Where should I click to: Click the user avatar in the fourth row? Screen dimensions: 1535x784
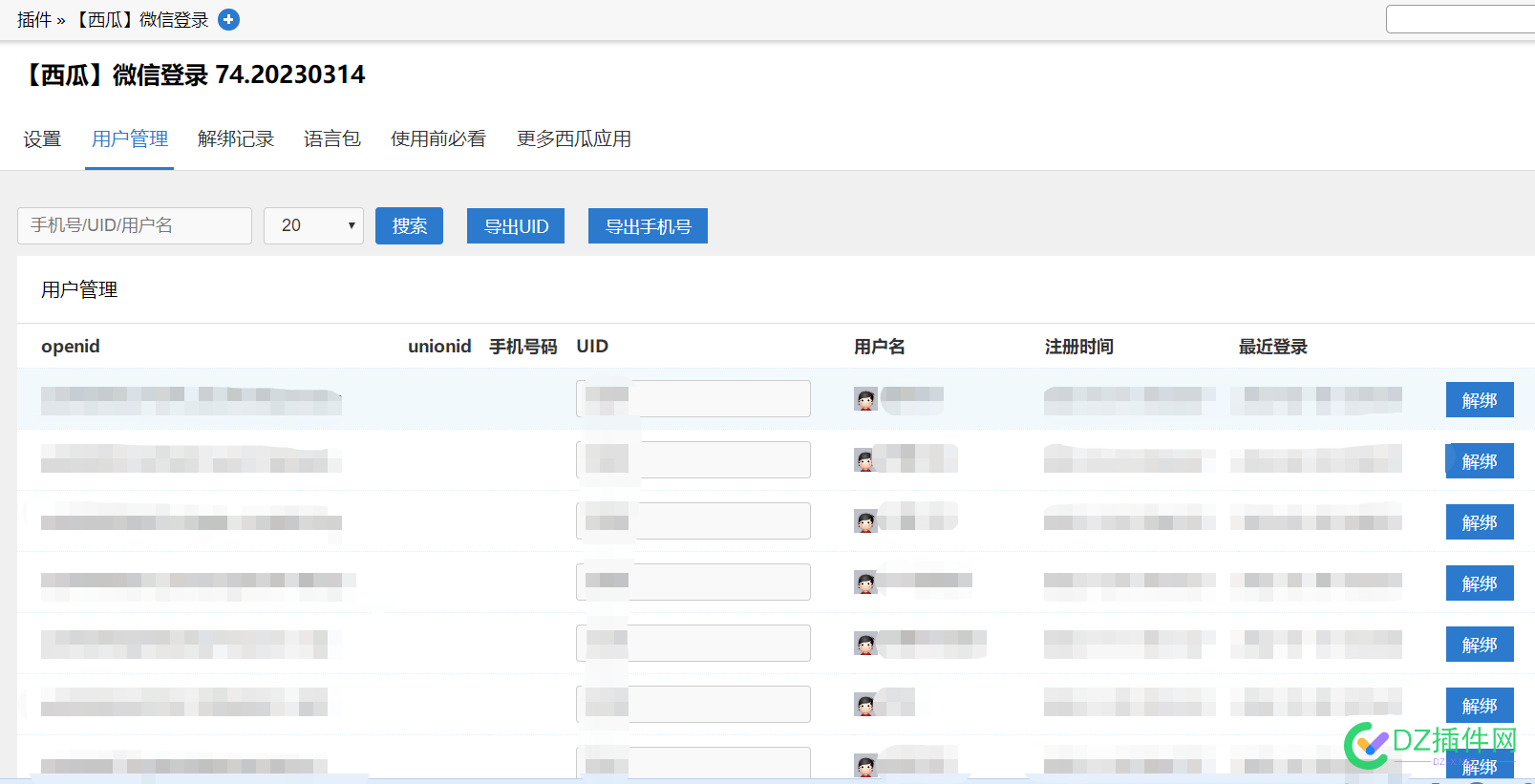[865, 583]
